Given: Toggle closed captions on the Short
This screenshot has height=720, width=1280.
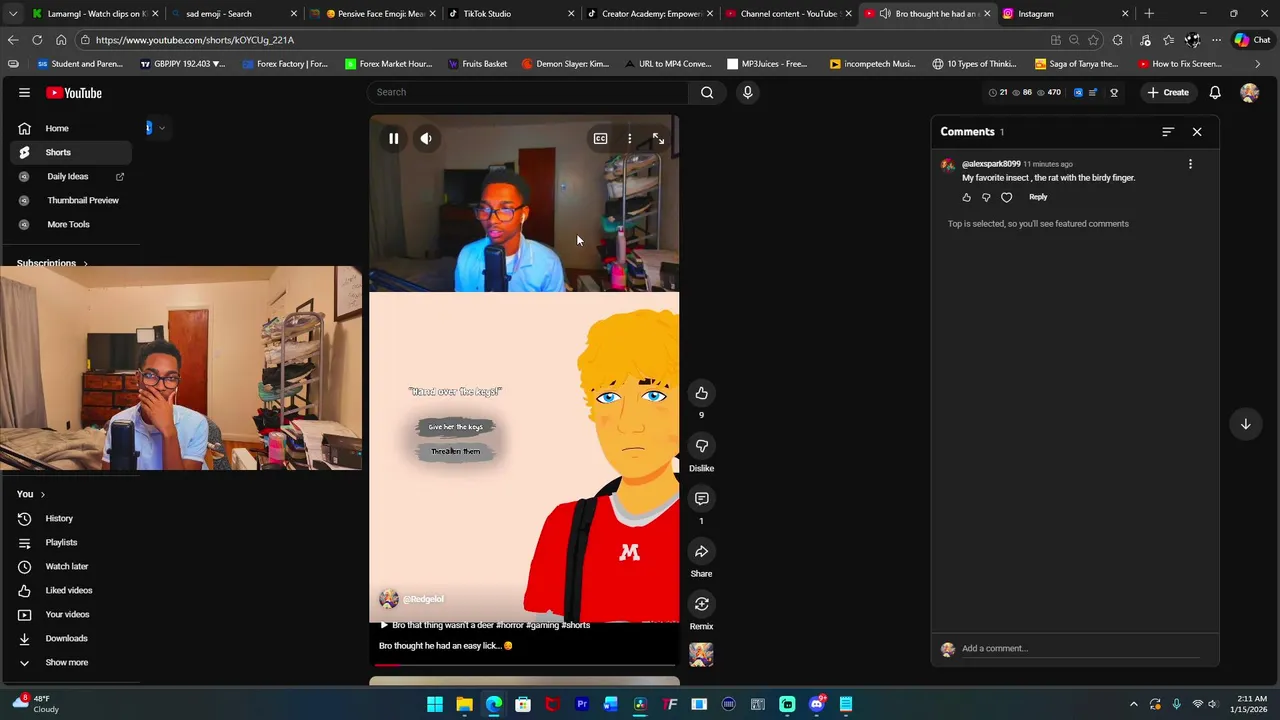Looking at the screenshot, I should click(600, 139).
